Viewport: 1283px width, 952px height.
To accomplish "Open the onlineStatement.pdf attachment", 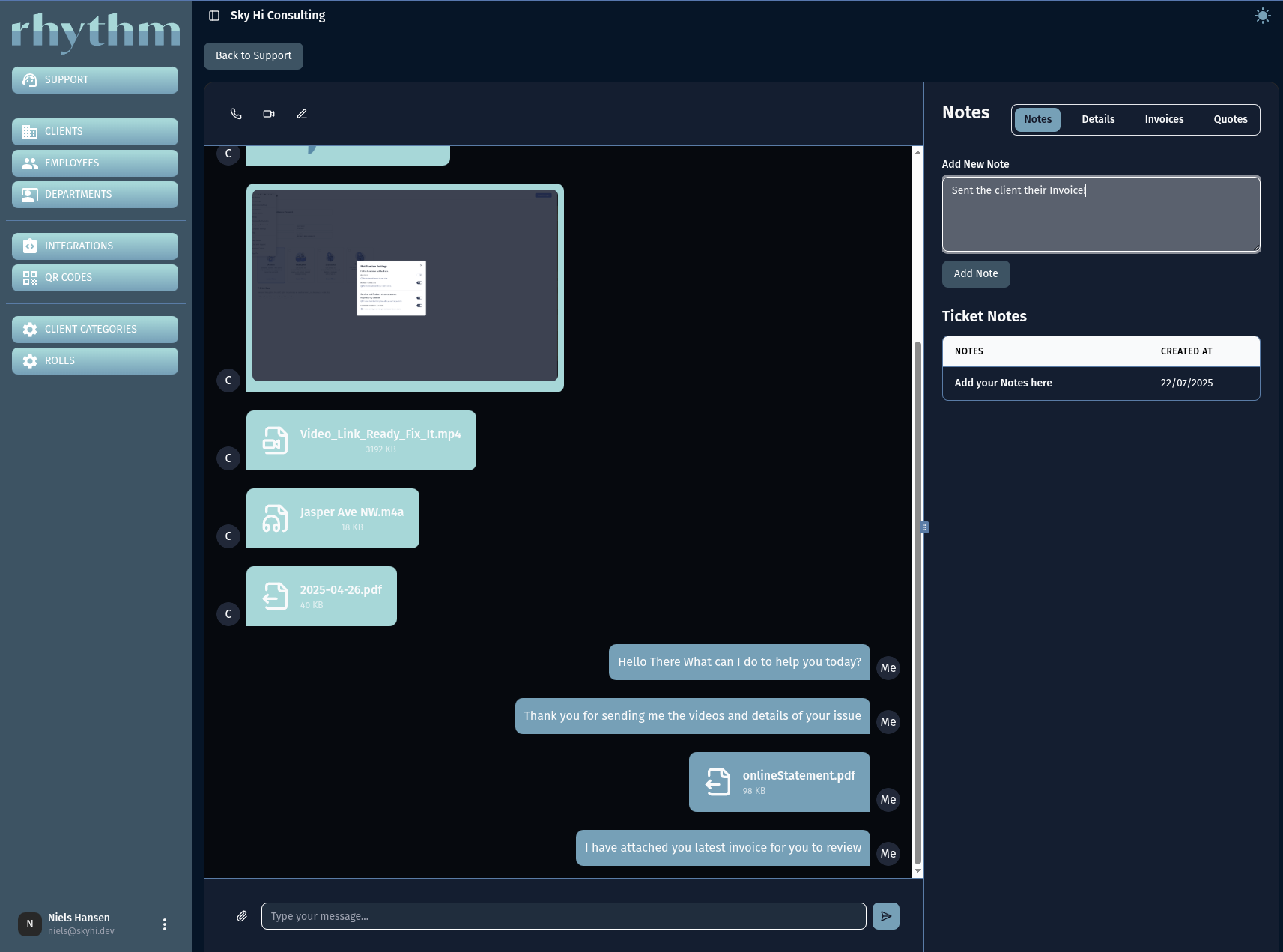I will point(779,781).
